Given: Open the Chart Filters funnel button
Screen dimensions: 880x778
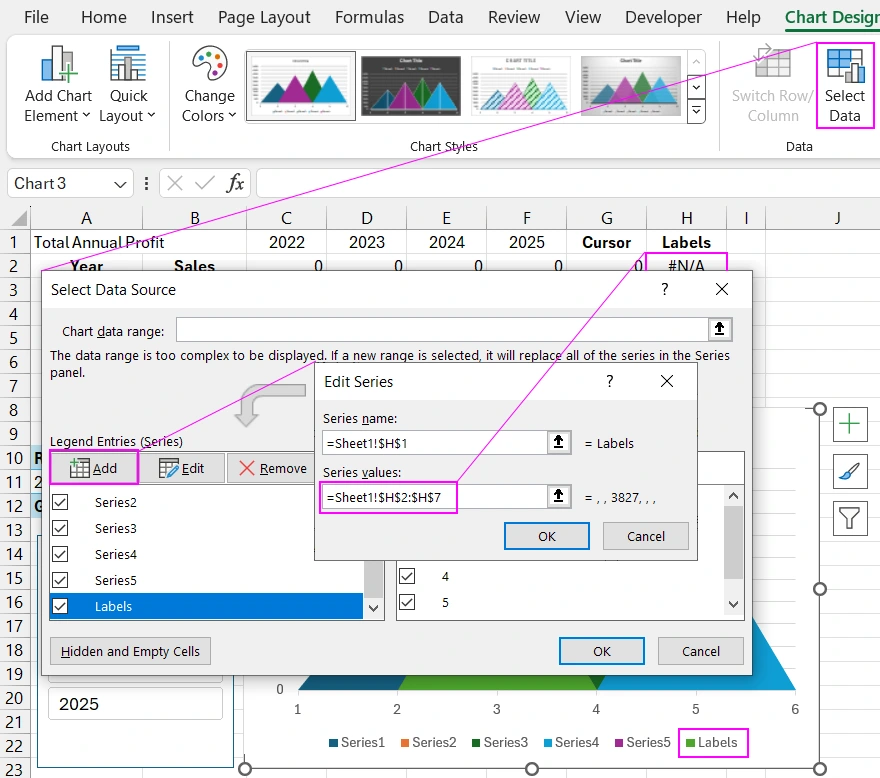Looking at the screenshot, I should [x=850, y=518].
